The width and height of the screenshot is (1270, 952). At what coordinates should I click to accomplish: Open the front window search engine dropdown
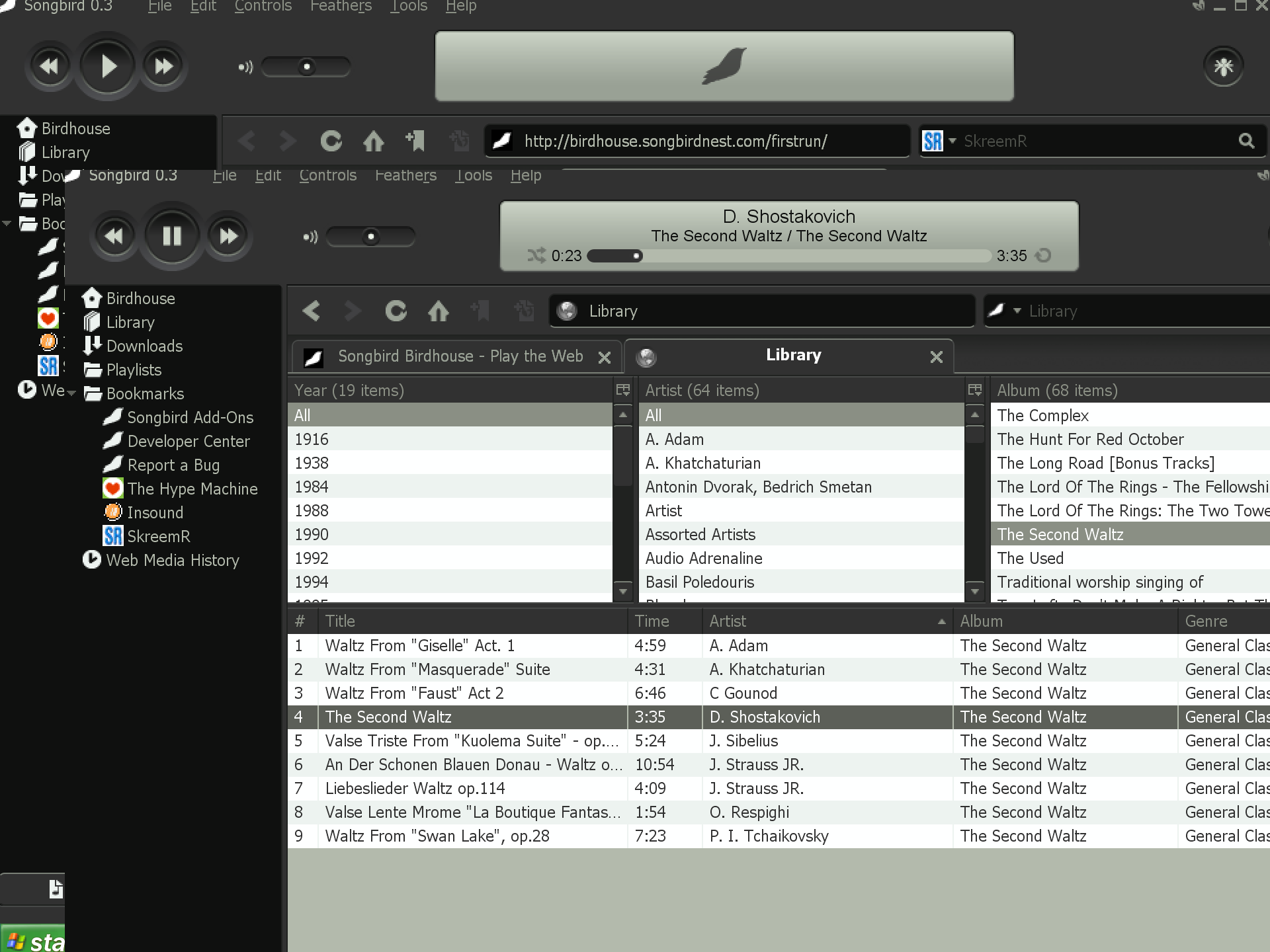pyautogui.click(x=1017, y=311)
